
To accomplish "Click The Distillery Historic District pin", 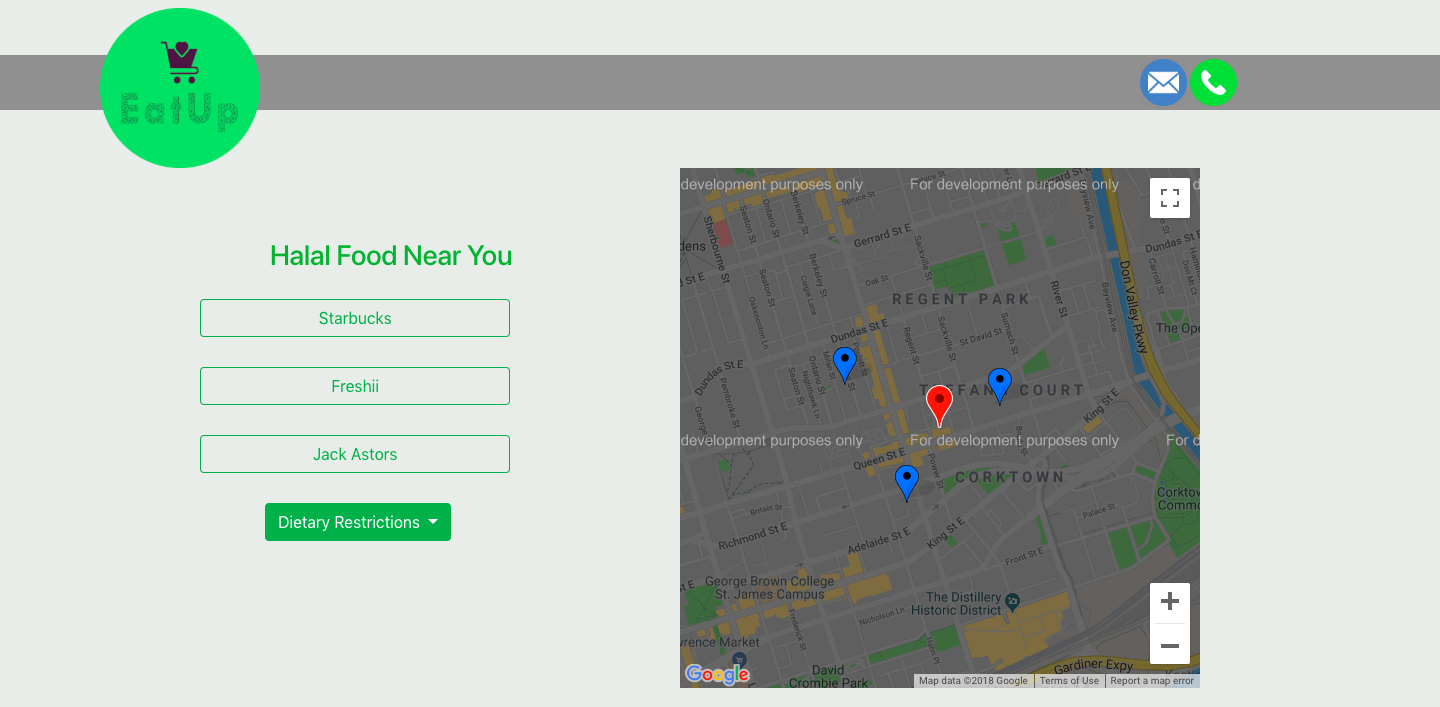I will [x=1012, y=602].
